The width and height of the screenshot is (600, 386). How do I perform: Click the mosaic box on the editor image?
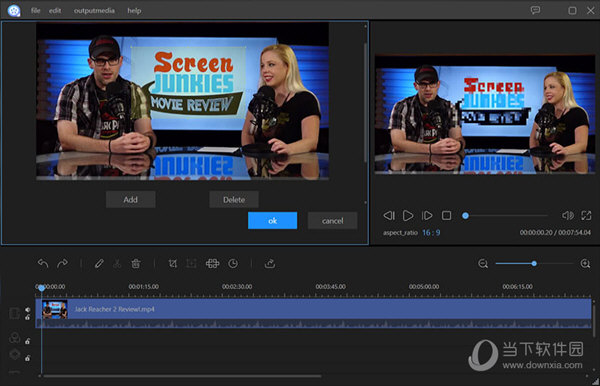[x=188, y=82]
